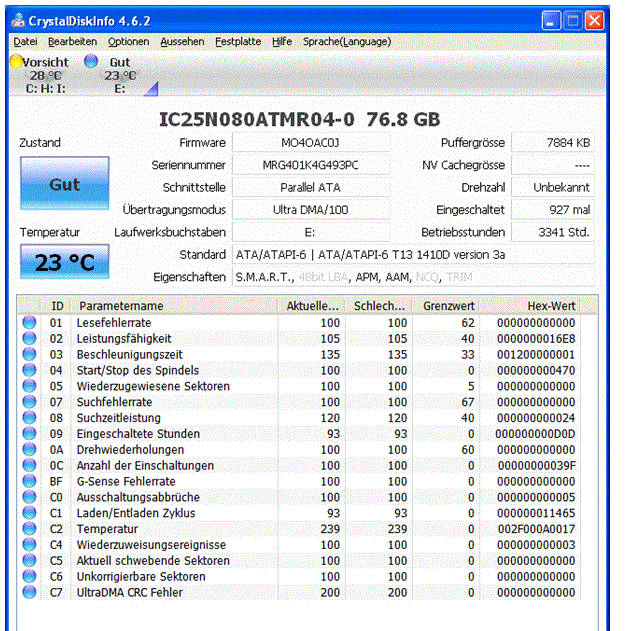The image size is (635, 631).
Task: Click the status orb beside Wiederzugewiesene Sektoren
Action: (x=29, y=386)
